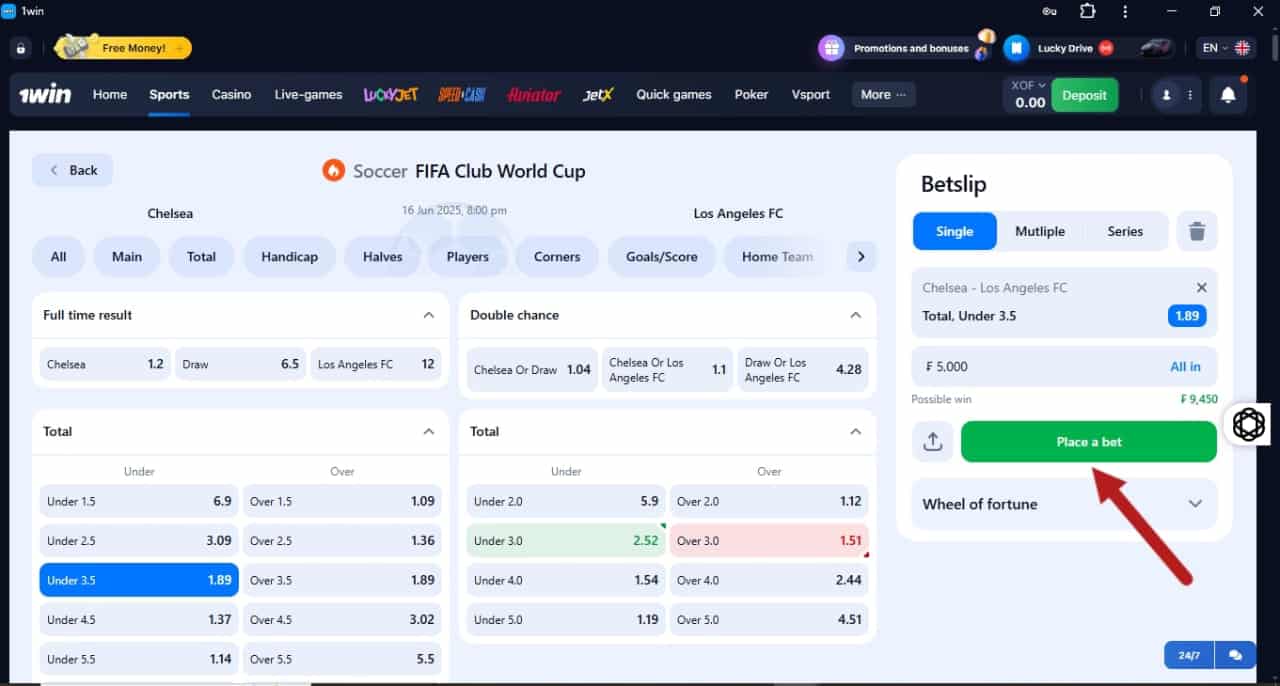The width and height of the screenshot is (1280, 686).
Task: Pick Chelsea Or Draw at 1.04
Action: tap(532, 370)
